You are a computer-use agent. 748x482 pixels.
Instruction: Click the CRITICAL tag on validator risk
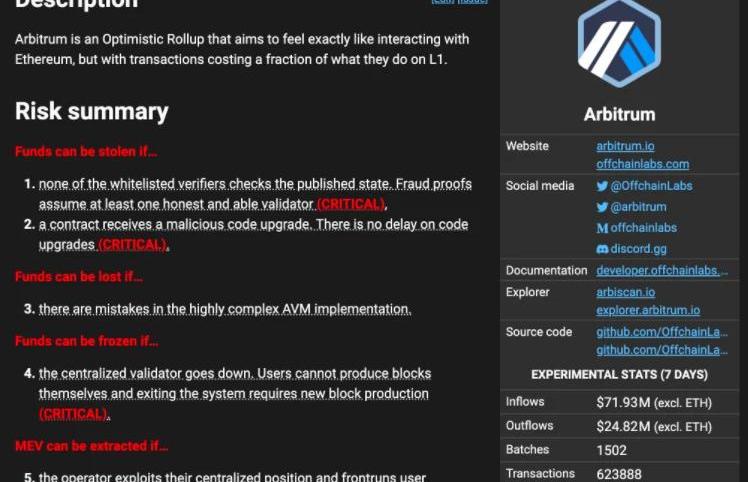coord(351,204)
